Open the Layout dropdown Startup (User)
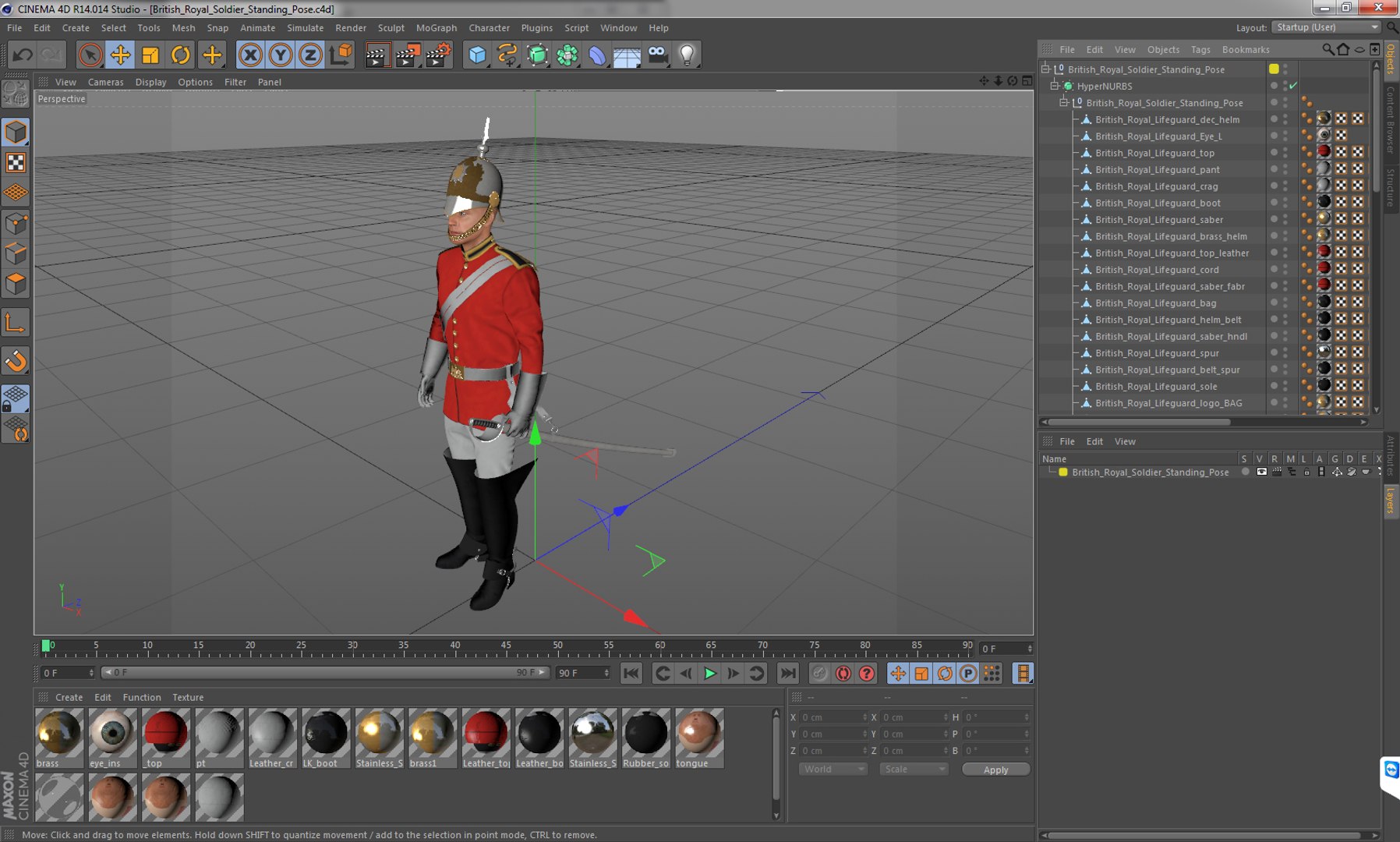 click(x=1326, y=27)
